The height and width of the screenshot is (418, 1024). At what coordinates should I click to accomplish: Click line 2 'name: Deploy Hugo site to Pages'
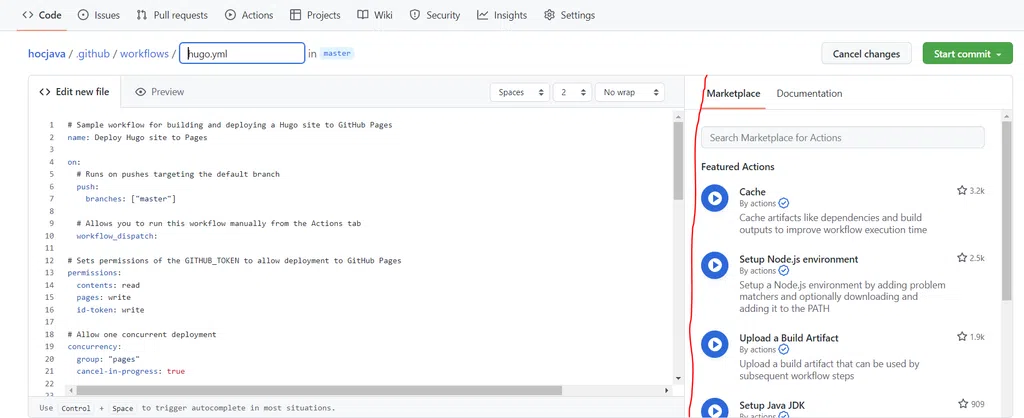coord(137,137)
